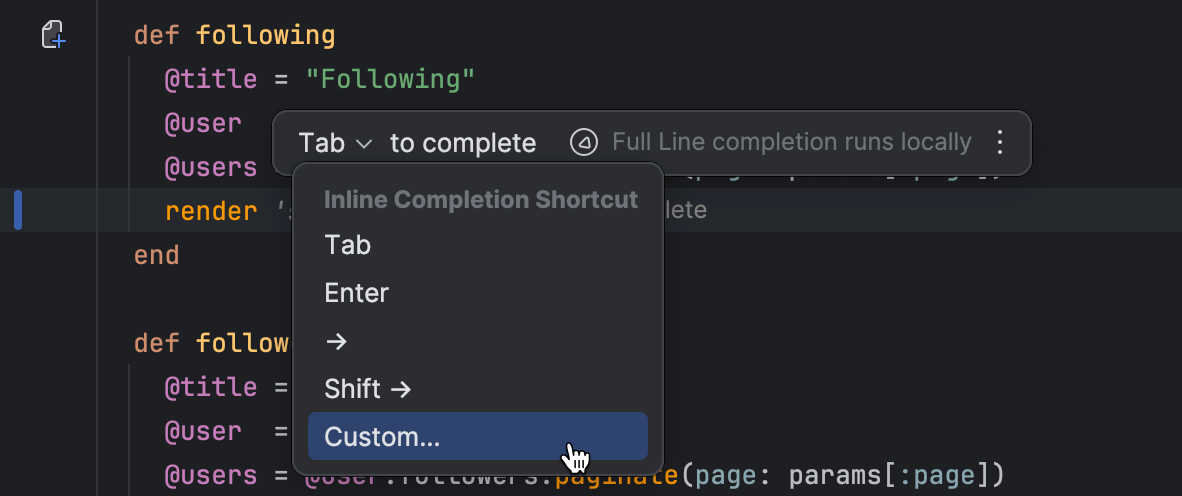1182x496 pixels.
Task: Click the 'following' method name at the top
Action: [265, 36]
